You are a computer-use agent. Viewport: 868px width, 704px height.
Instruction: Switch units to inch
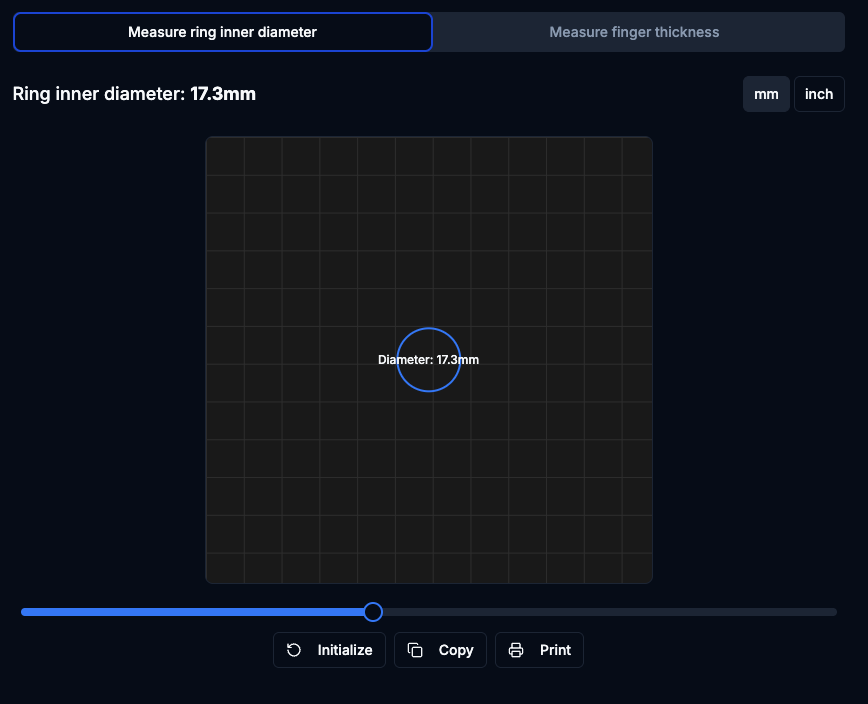pos(819,94)
